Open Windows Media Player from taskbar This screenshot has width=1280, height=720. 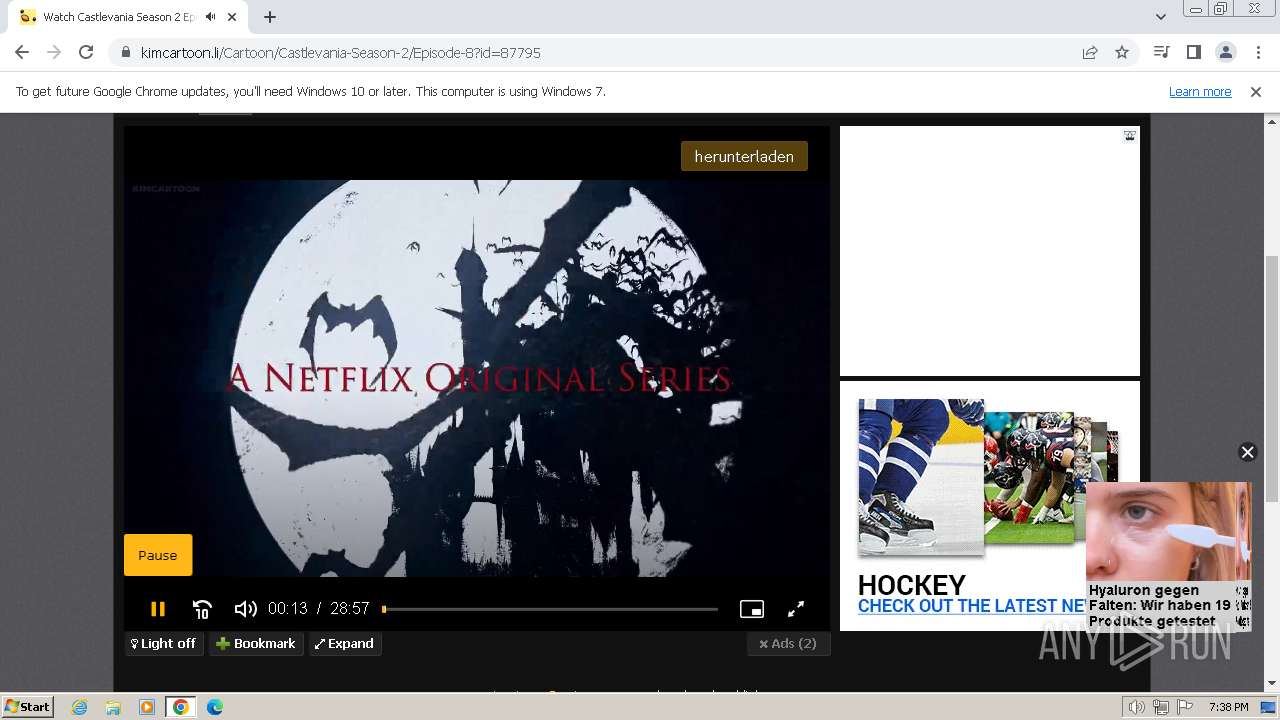click(147, 707)
